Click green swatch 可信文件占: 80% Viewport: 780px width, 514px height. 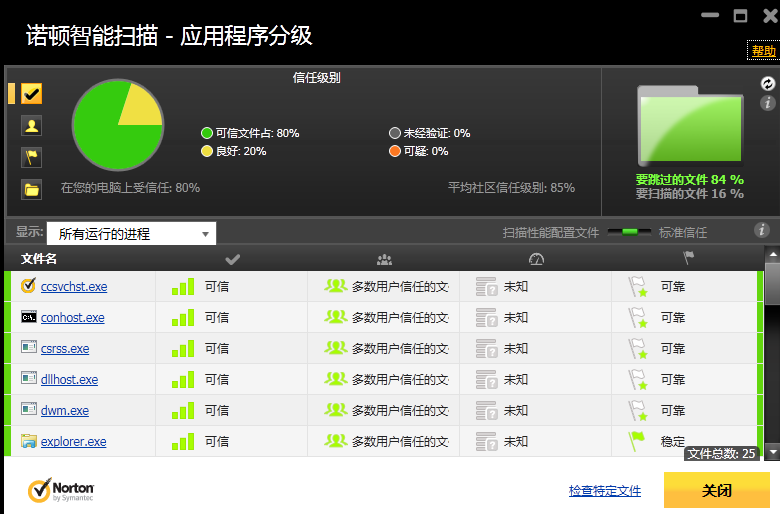[x=206, y=133]
